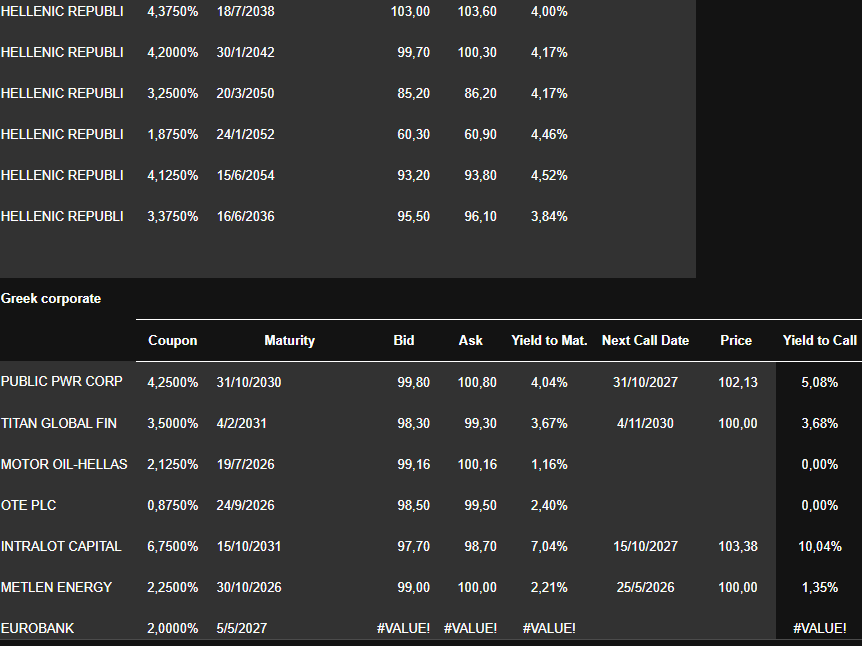Screen dimensions: 862x646
Task: Click the 2,40% yield to maturity
Action: point(549,505)
